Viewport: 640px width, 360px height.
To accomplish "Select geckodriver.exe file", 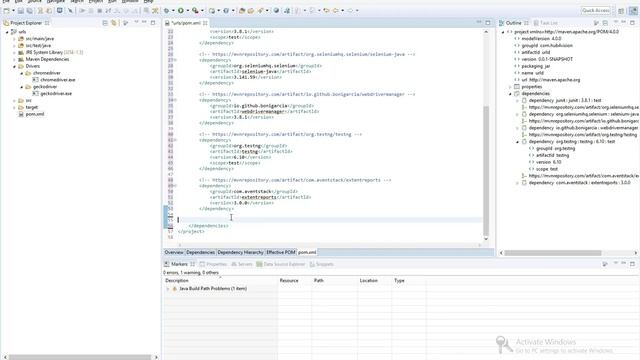I will 56,93.
